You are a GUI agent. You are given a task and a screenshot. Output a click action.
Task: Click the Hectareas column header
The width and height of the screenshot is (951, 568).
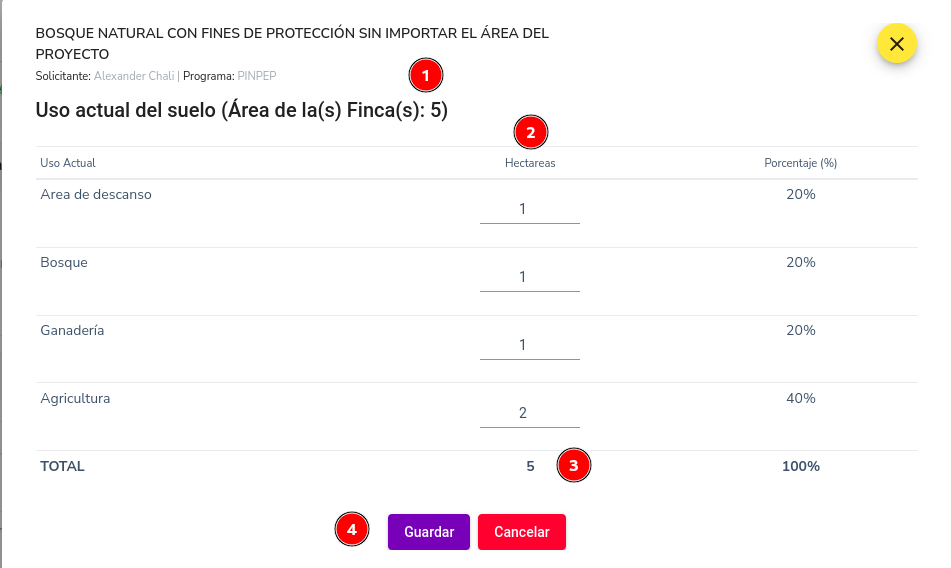pyautogui.click(x=530, y=163)
